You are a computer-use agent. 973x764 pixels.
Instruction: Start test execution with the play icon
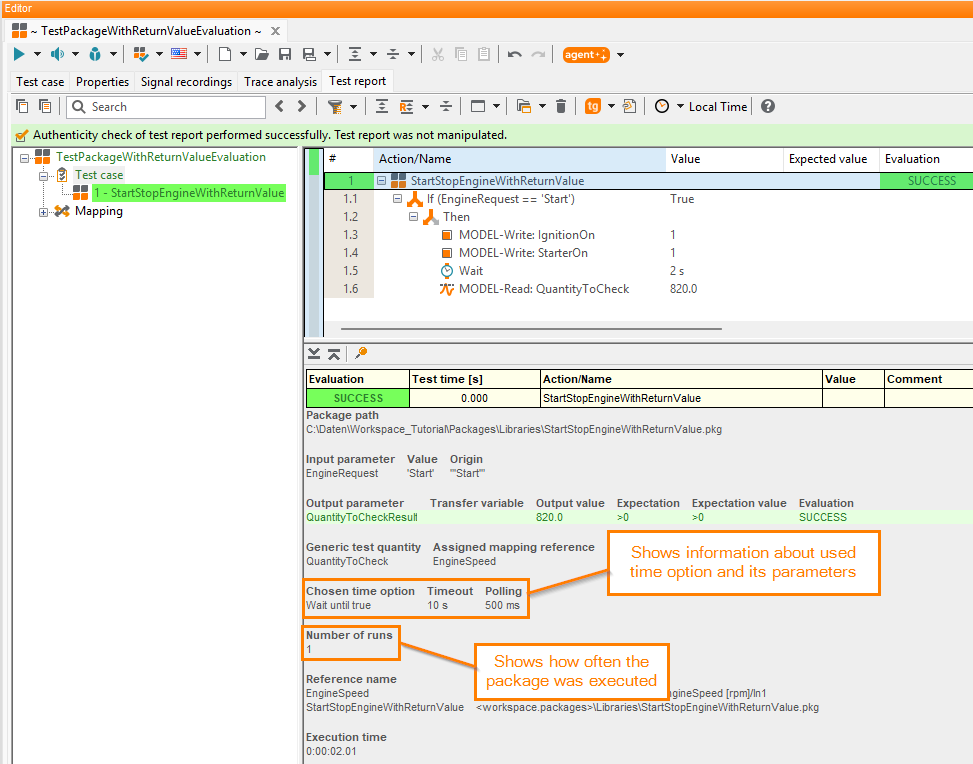pyautogui.click(x=19, y=55)
